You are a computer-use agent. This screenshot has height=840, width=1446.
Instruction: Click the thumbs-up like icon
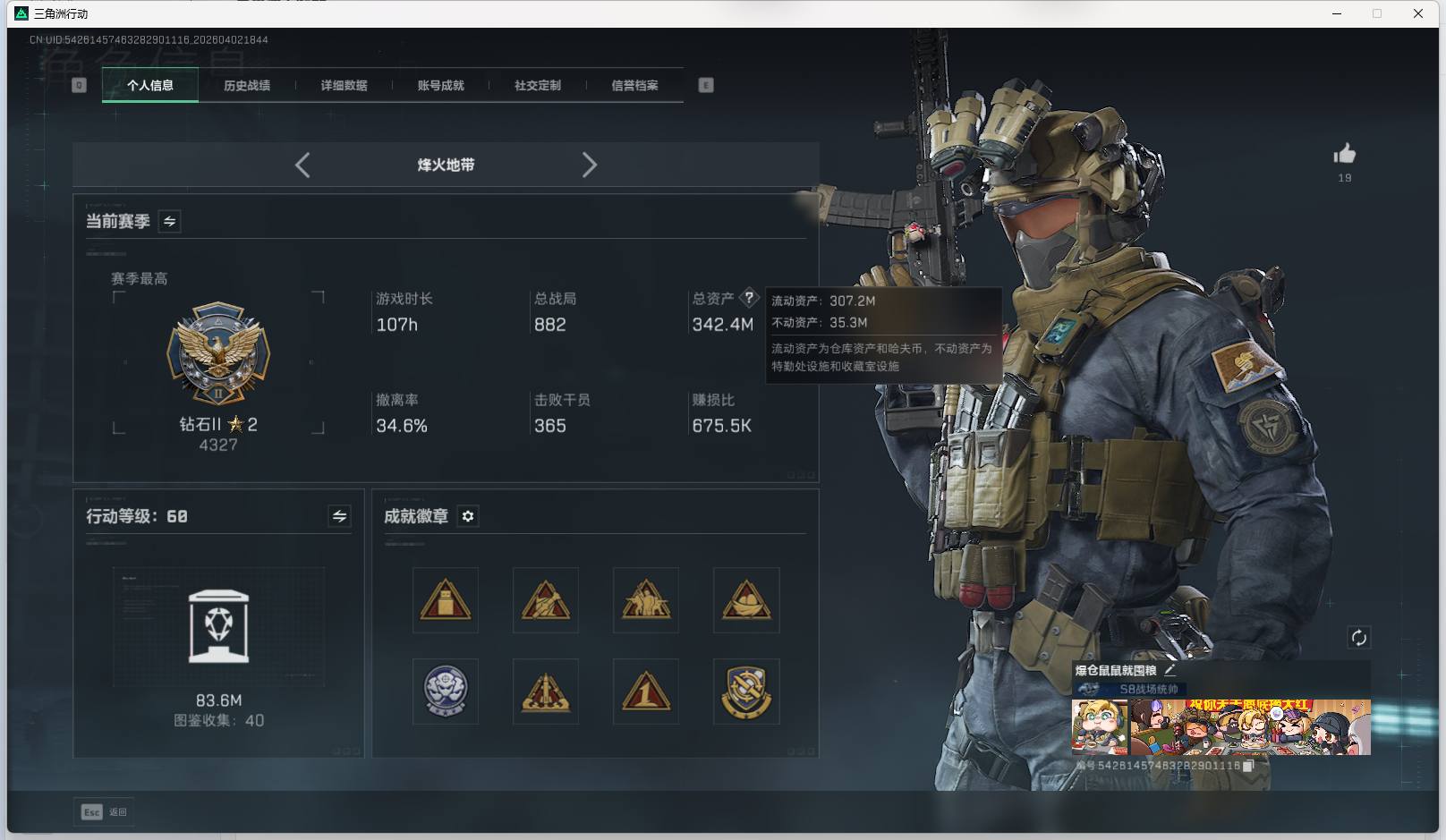1344,154
